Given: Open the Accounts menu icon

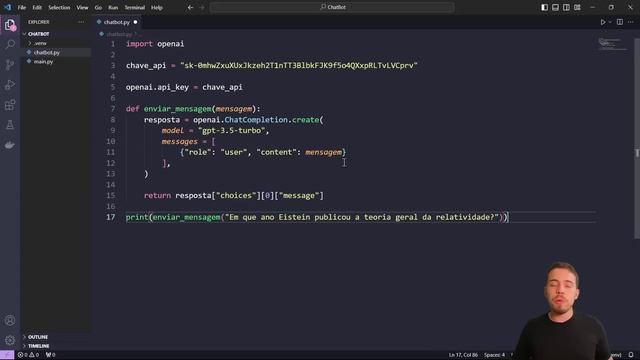Looking at the screenshot, I should point(10,320).
